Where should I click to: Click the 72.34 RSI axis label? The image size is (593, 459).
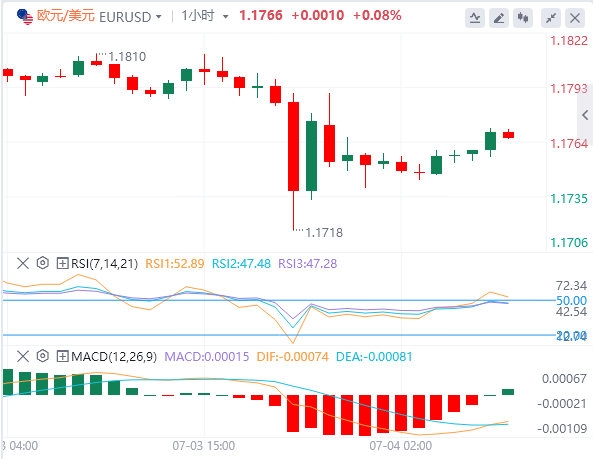point(571,285)
